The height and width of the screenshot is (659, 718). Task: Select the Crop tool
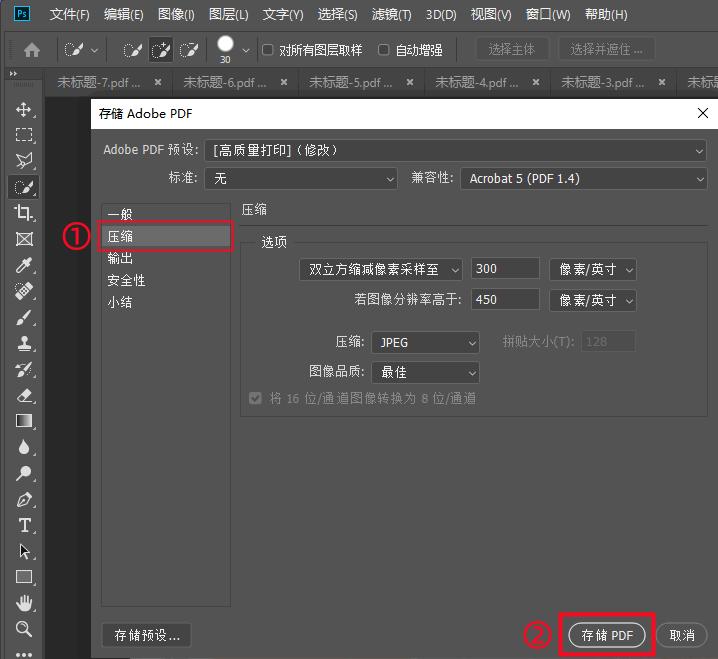click(x=24, y=213)
